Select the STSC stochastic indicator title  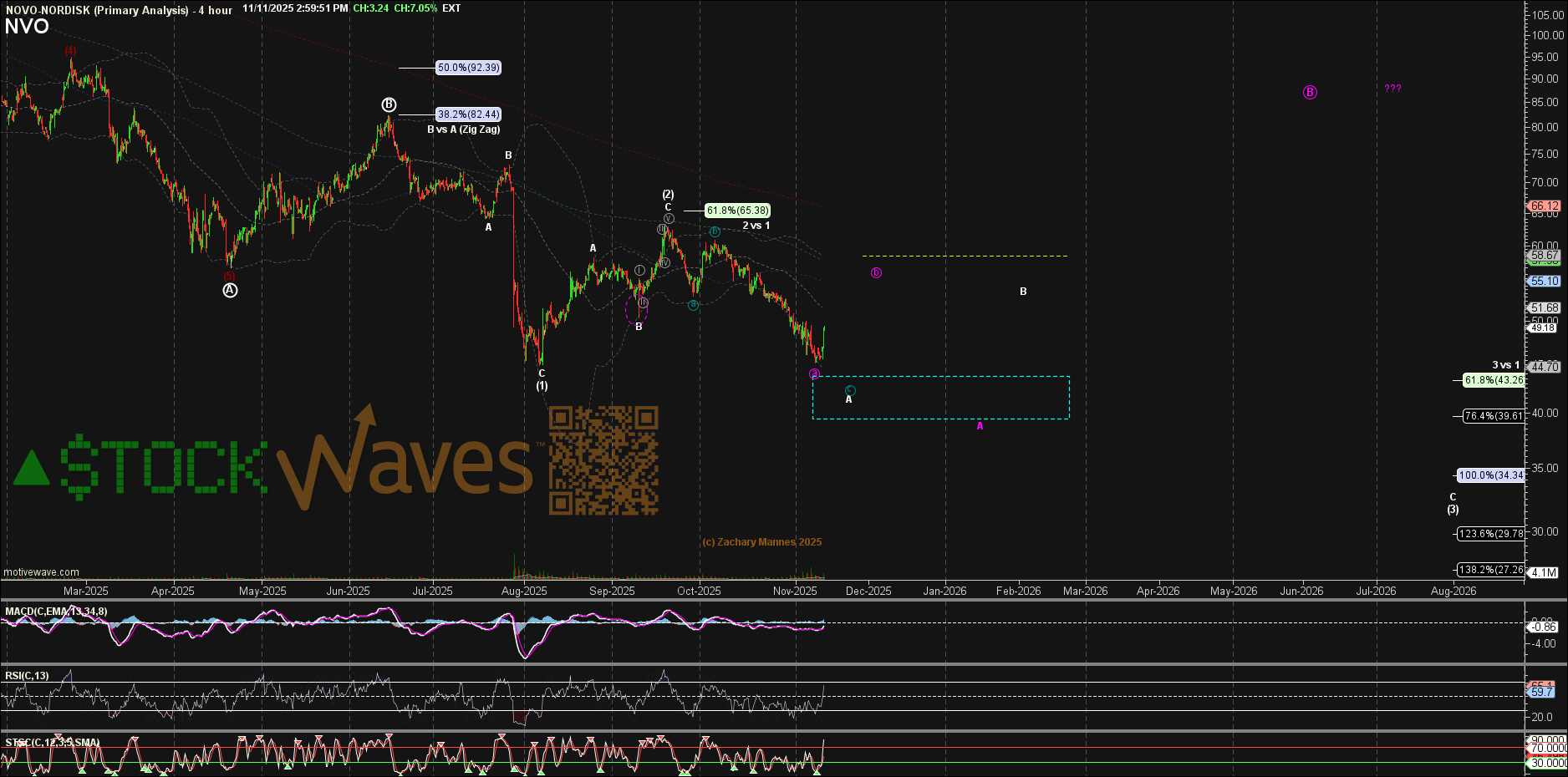52,743
